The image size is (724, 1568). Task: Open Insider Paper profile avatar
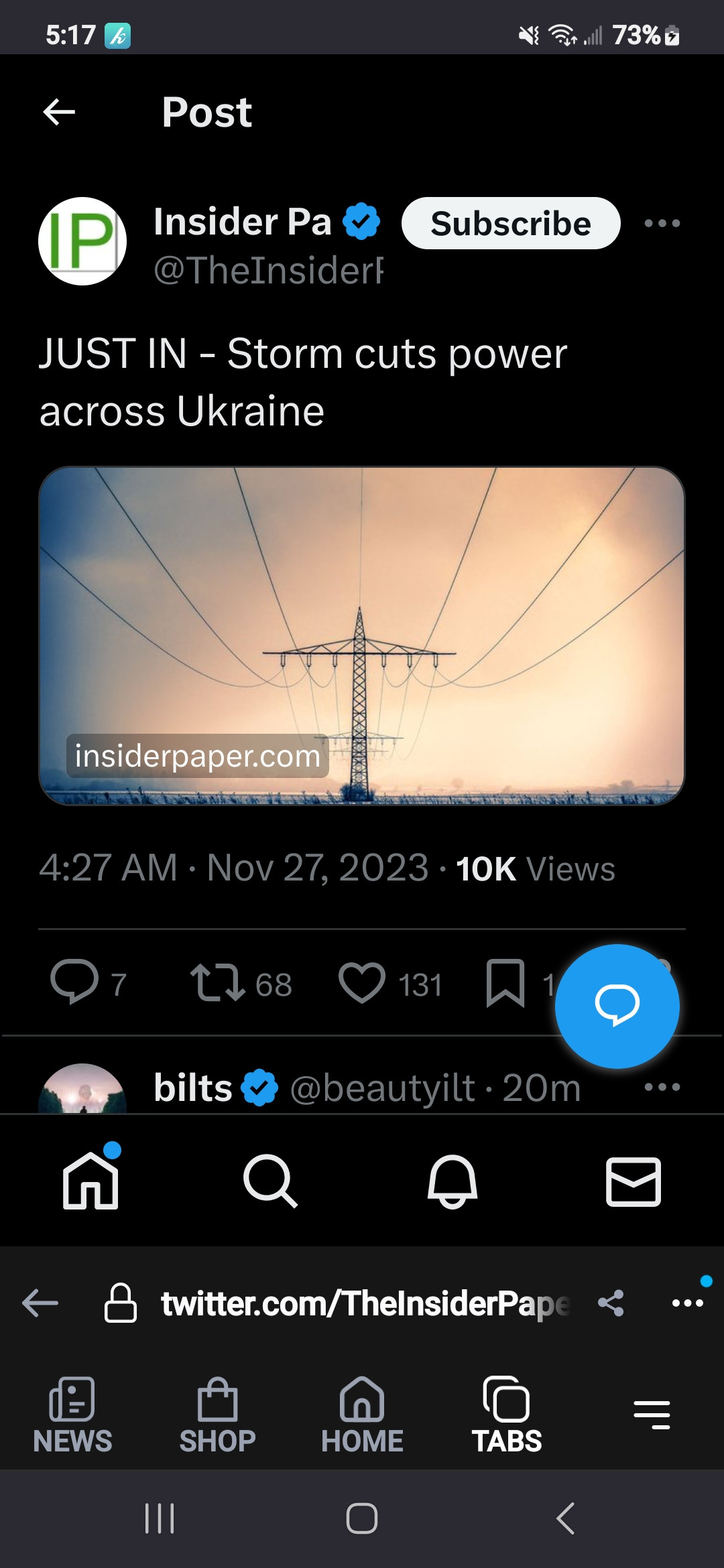point(82,241)
